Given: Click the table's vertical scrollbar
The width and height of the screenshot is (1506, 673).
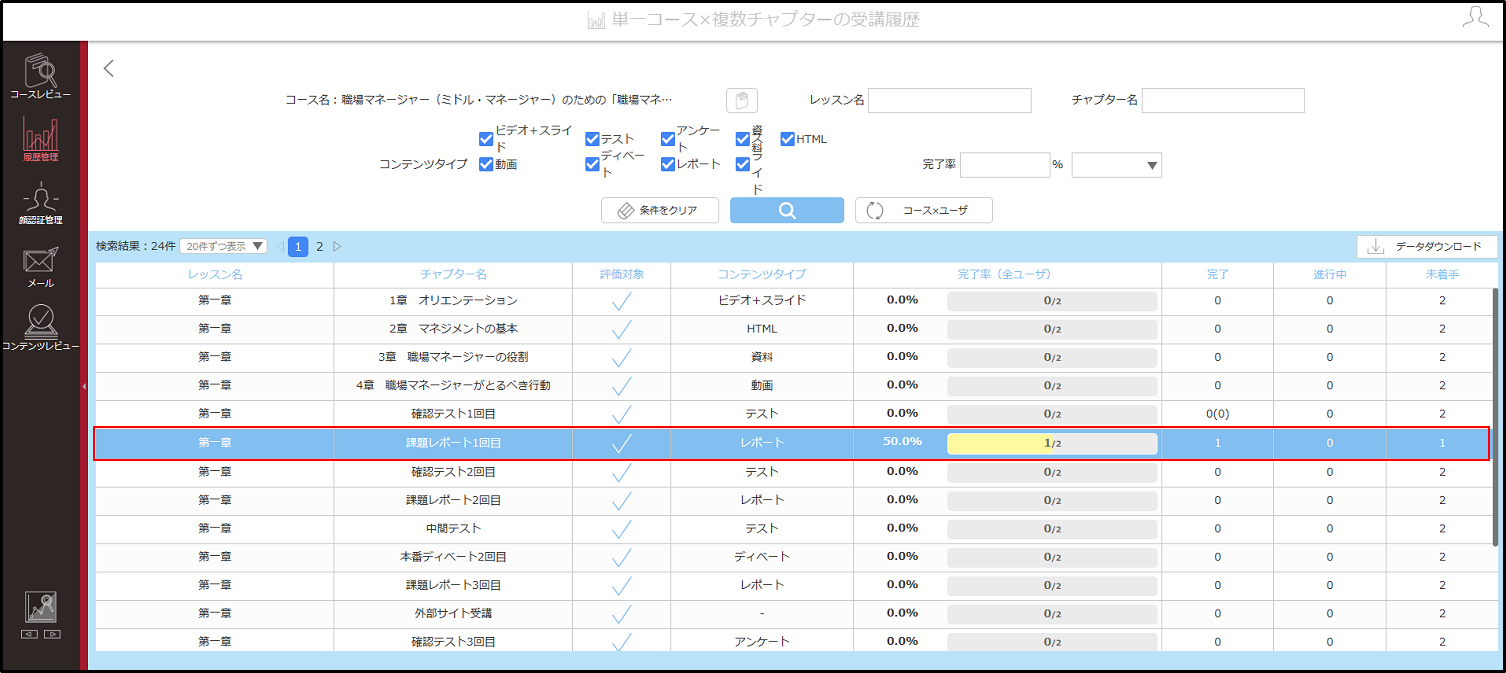Looking at the screenshot, I should point(1495,418).
